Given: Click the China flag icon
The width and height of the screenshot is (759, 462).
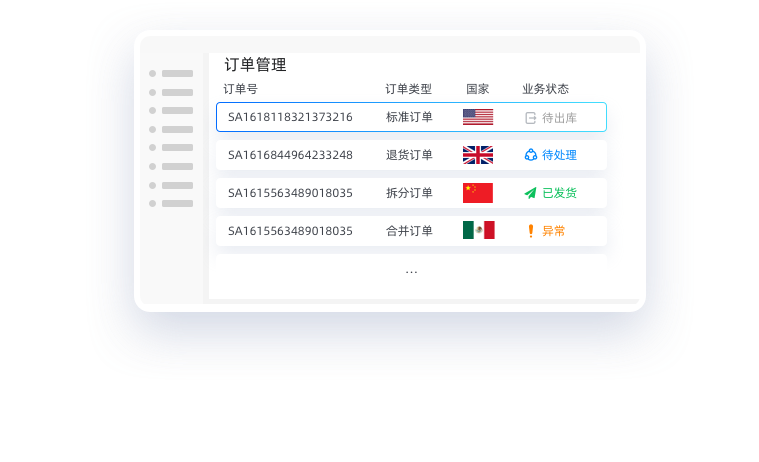Looking at the screenshot, I should tap(478, 193).
